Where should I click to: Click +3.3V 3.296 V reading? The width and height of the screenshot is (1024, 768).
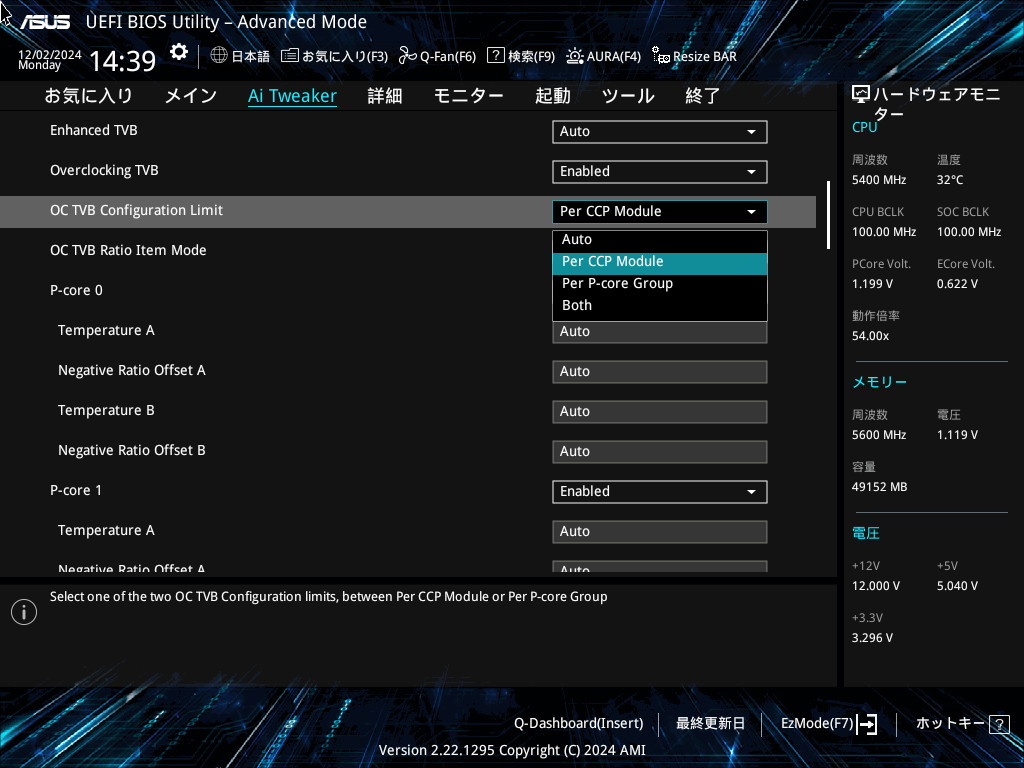click(872, 638)
